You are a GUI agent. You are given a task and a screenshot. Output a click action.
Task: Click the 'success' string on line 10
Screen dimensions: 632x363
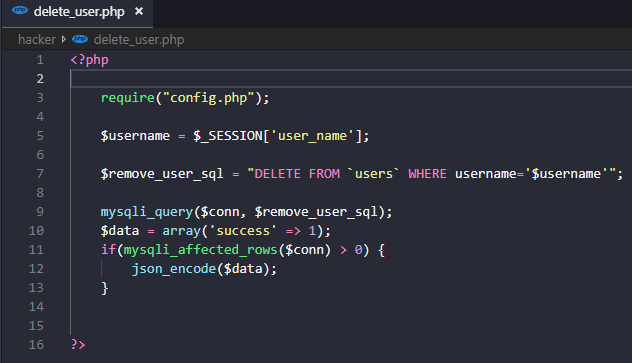[x=243, y=231]
